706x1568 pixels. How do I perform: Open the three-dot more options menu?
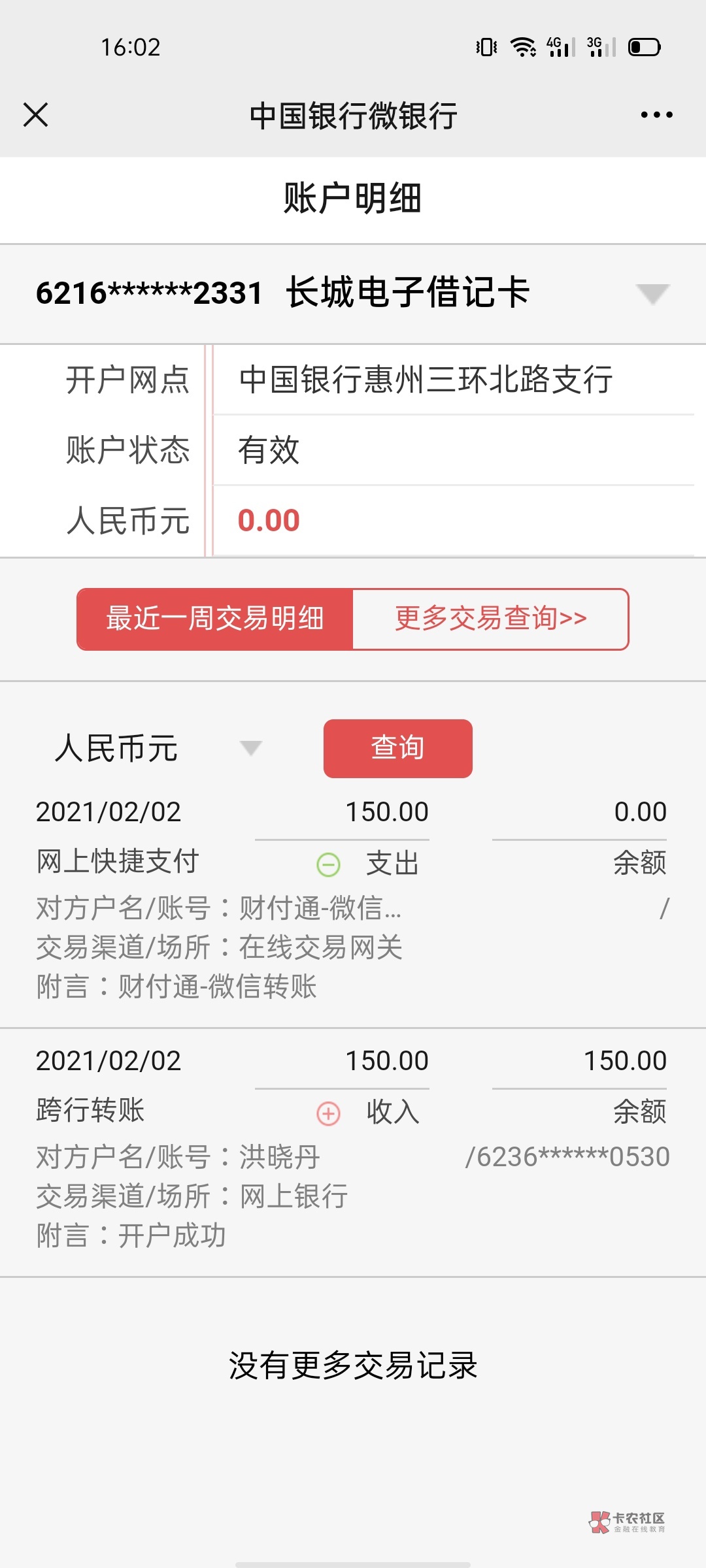point(656,115)
